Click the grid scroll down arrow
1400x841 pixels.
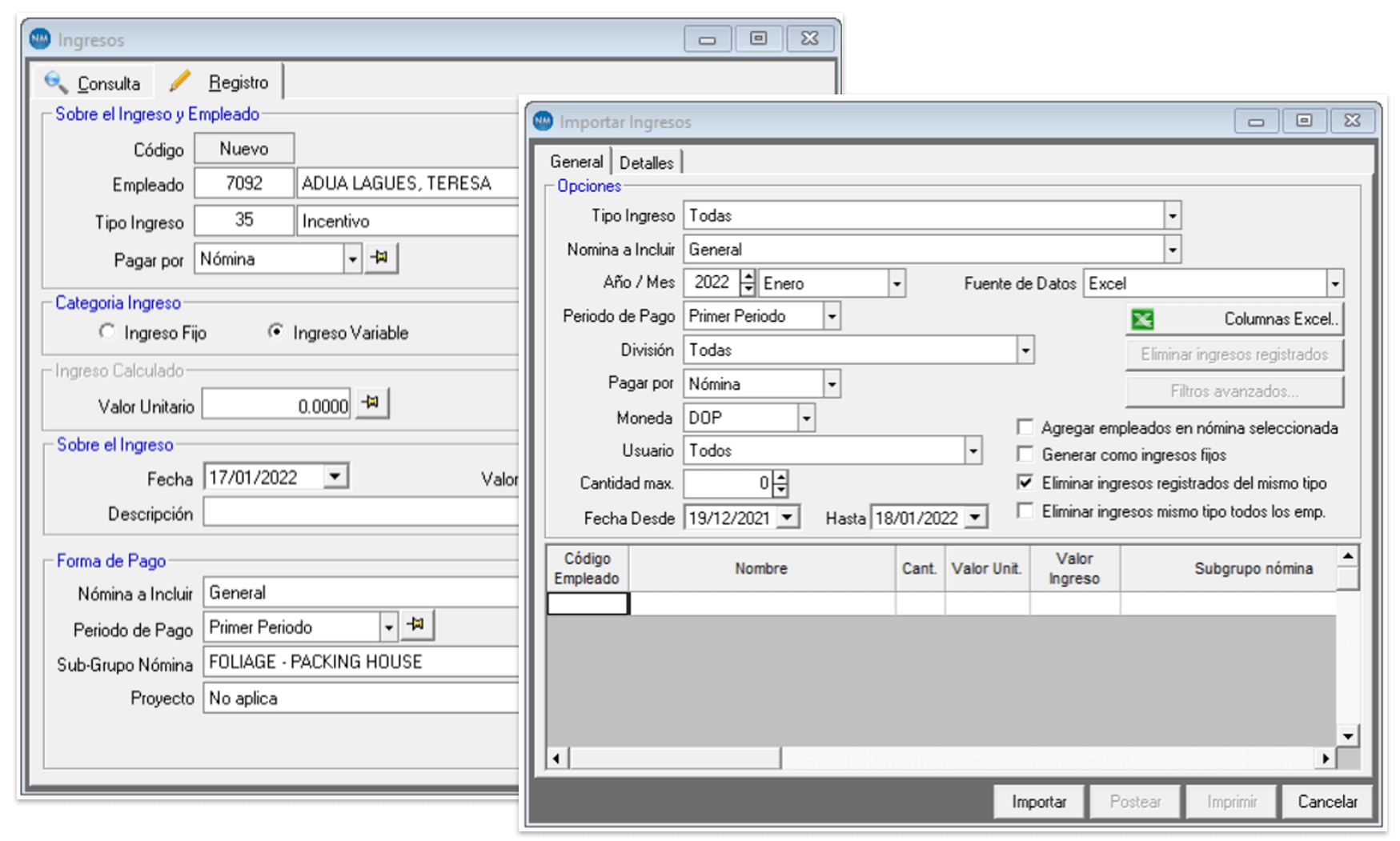tap(1348, 735)
